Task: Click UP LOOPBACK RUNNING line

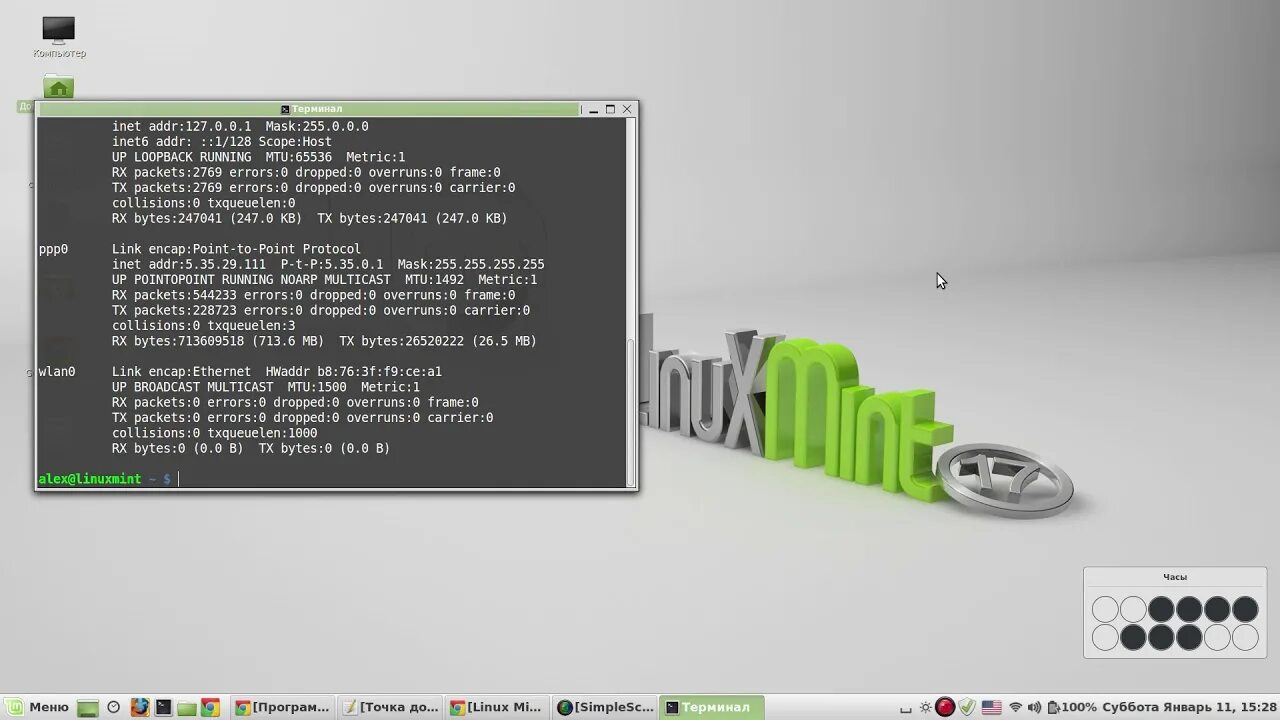Action: (259, 157)
